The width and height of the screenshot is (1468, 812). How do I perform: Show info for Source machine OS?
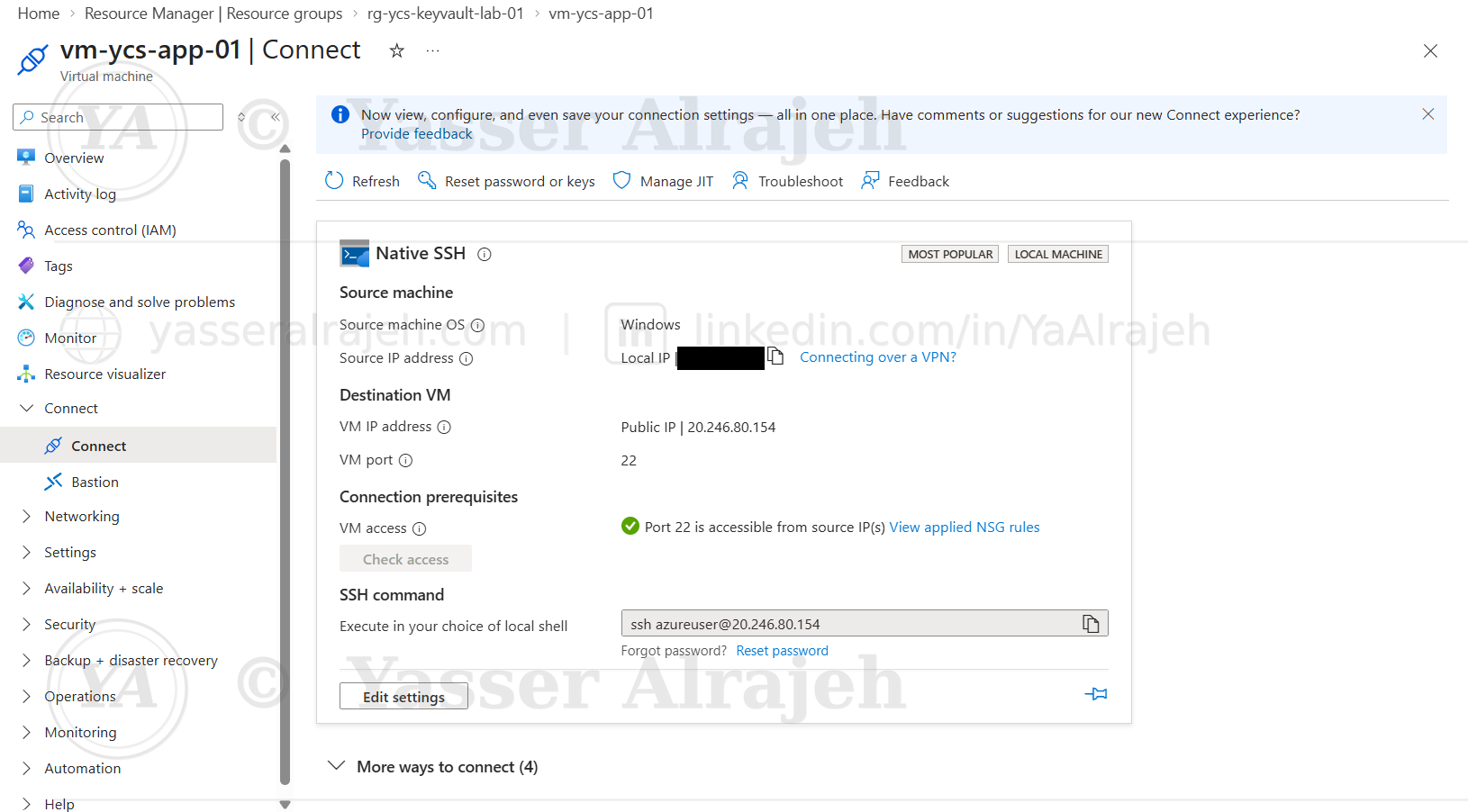coord(478,326)
